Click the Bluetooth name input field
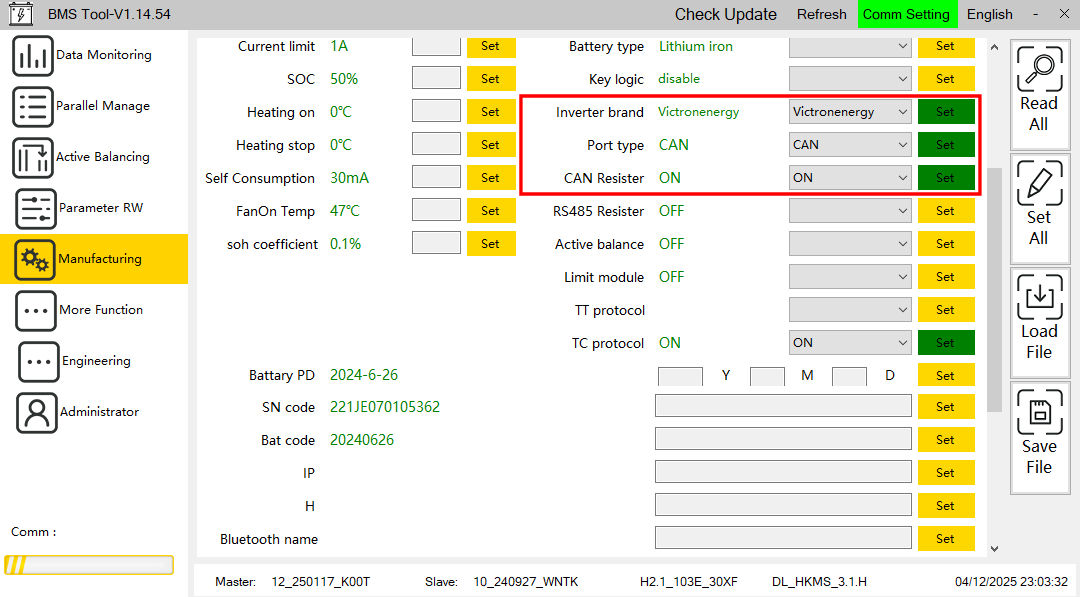 pyautogui.click(x=783, y=538)
